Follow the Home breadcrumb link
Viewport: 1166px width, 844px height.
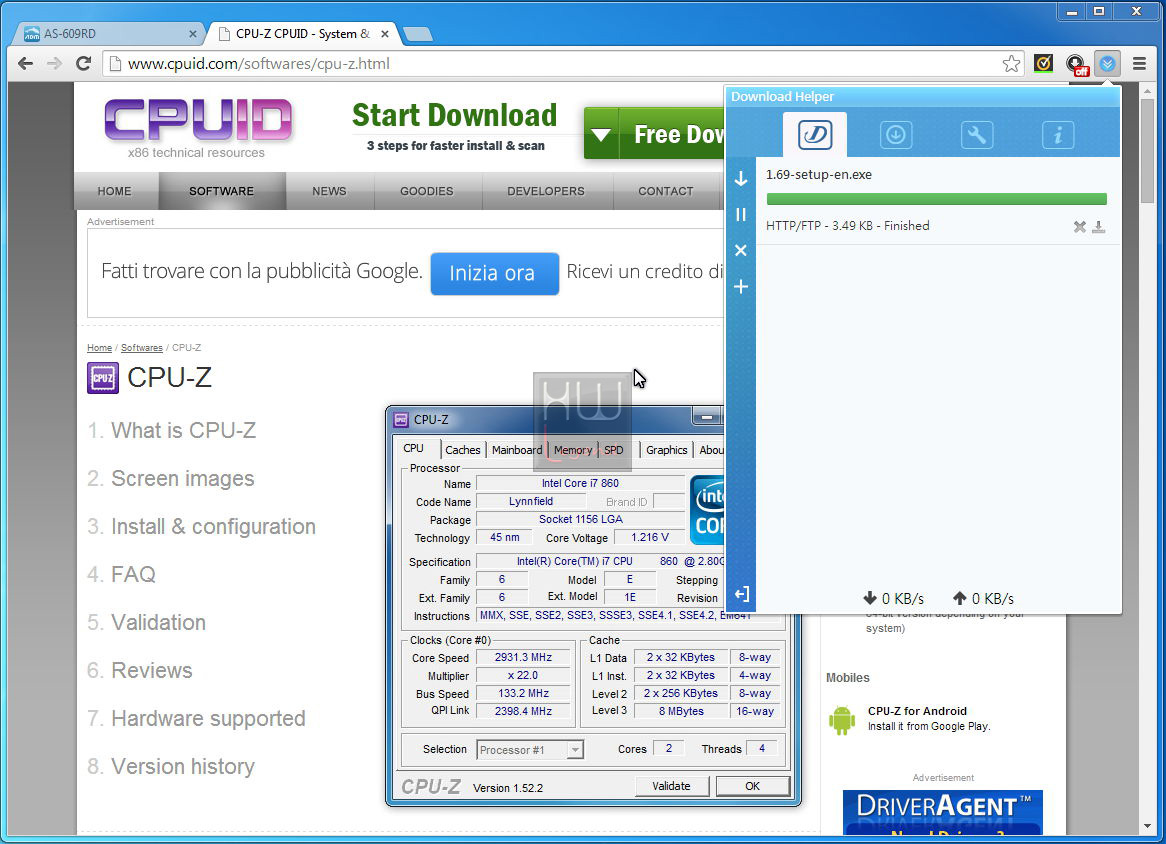click(99, 347)
